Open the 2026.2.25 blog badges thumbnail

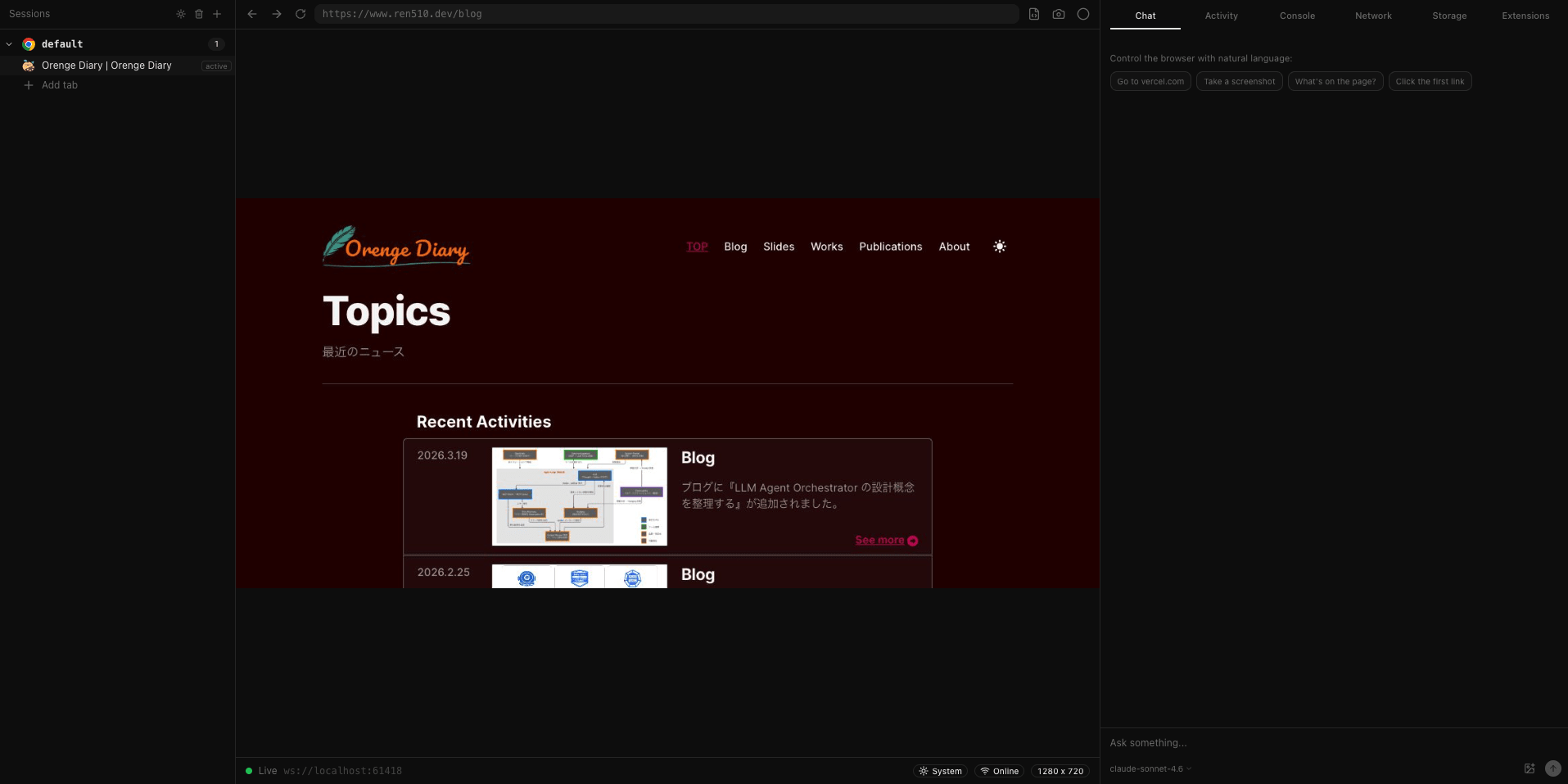[x=580, y=576]
